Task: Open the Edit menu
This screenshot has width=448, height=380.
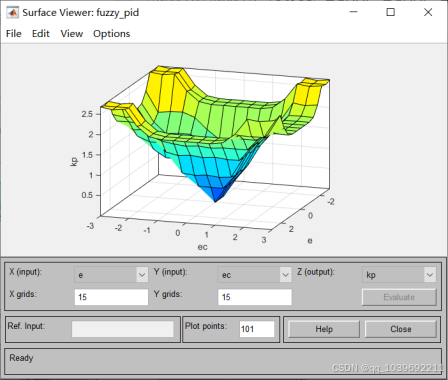Action: coord(41,34)
